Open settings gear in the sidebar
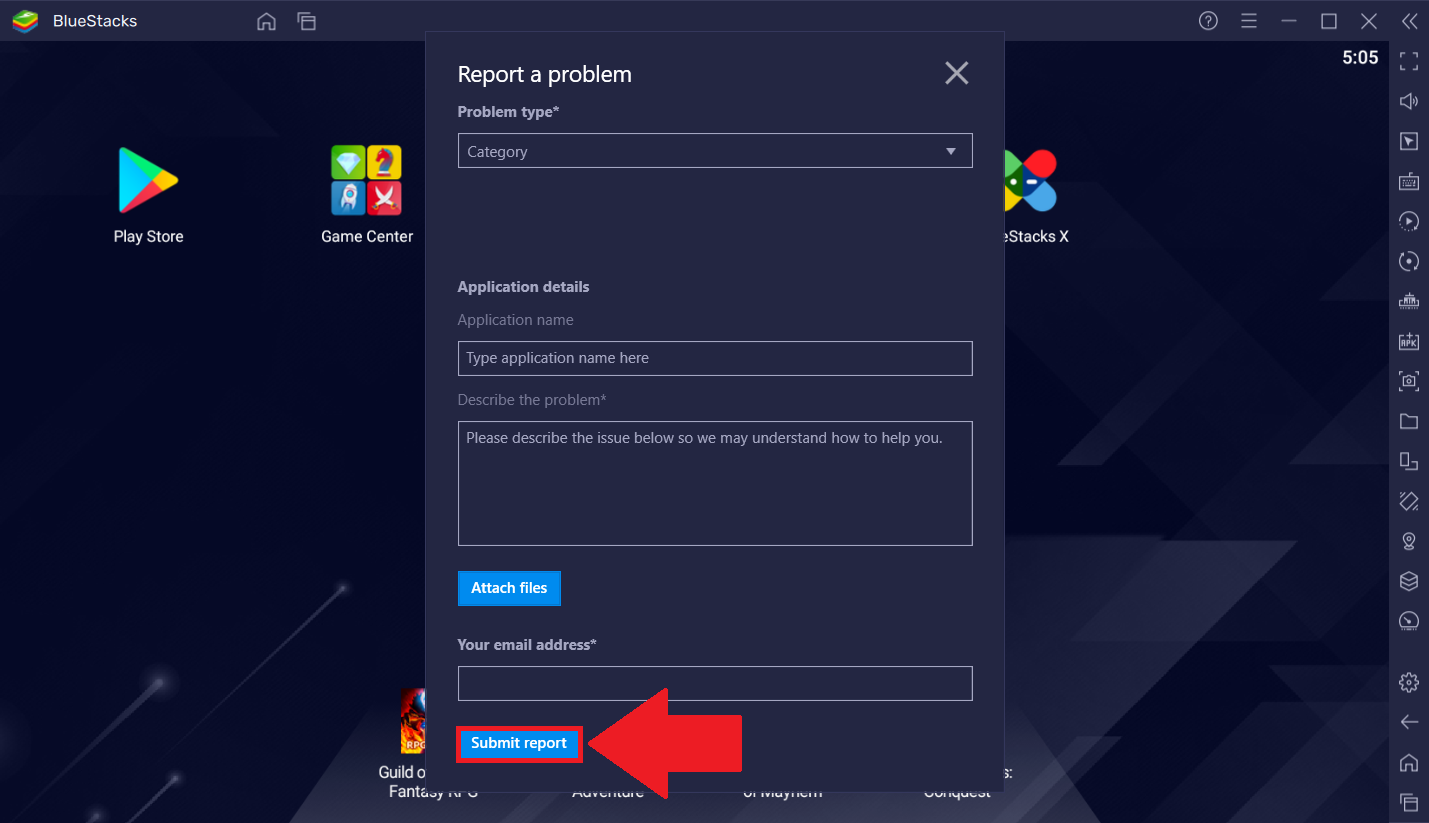Image resolution: width=1429 pixels, height=823 pixels. coord(1409,682)
